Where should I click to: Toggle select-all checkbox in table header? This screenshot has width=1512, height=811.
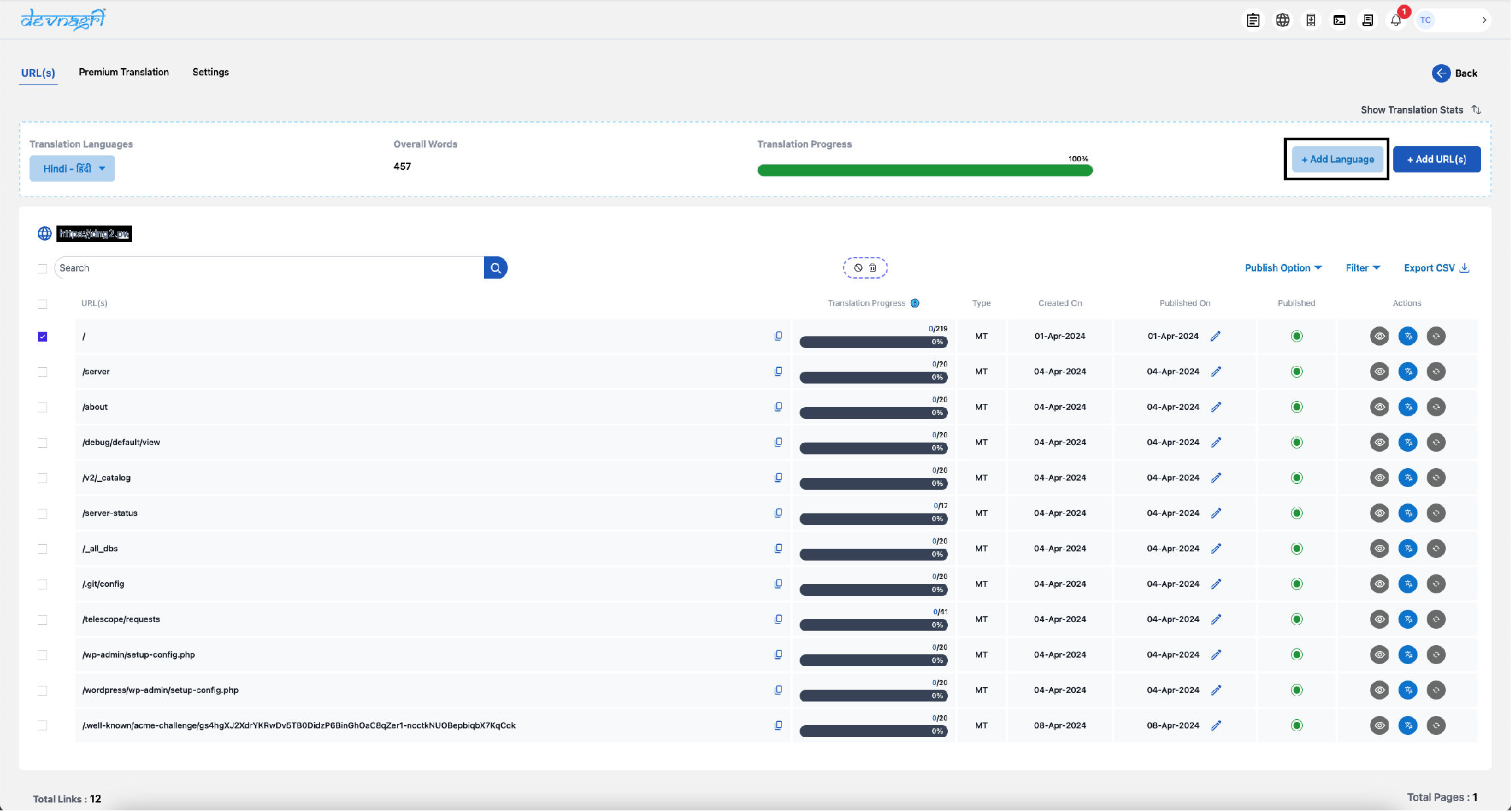coord(43,304)
